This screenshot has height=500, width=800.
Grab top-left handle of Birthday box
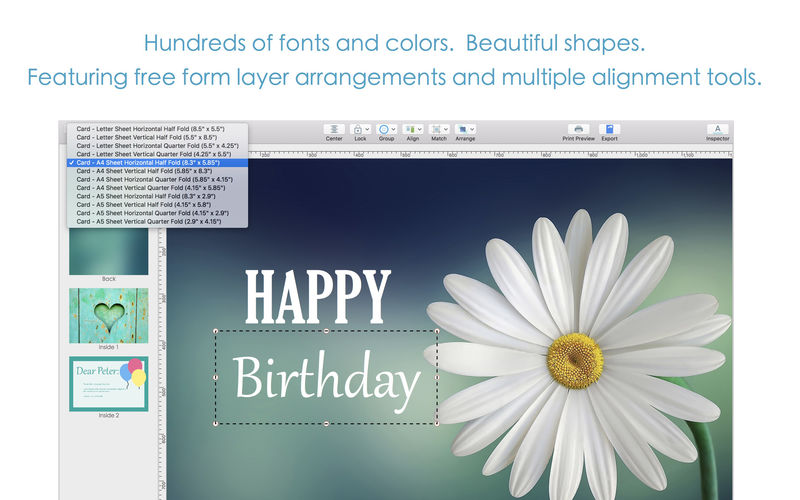[x=215, y=331]
